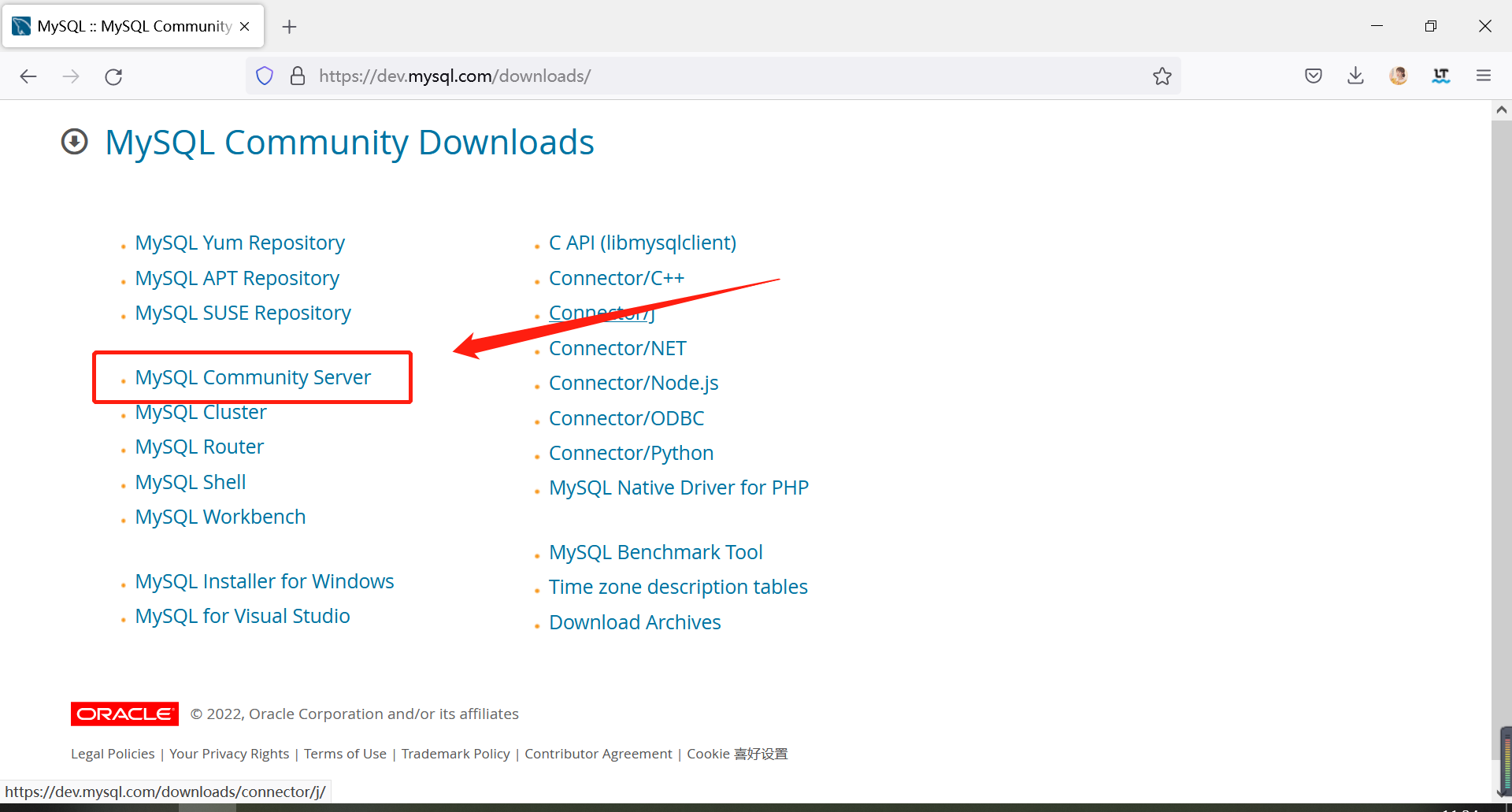Click the forward navigation arrow
The image size is (1512, 812).
[x=71, y=76]
